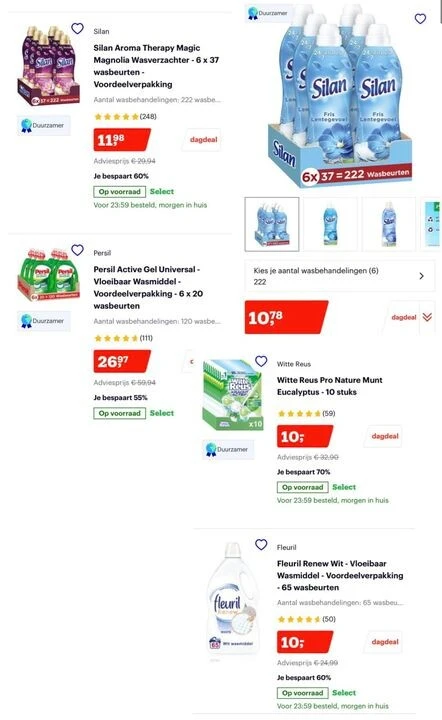Viewport: 442px width, 720px height.
Task: Open Silan Aroma Therapy Magic Magnolia title
Action: [156, 66]
